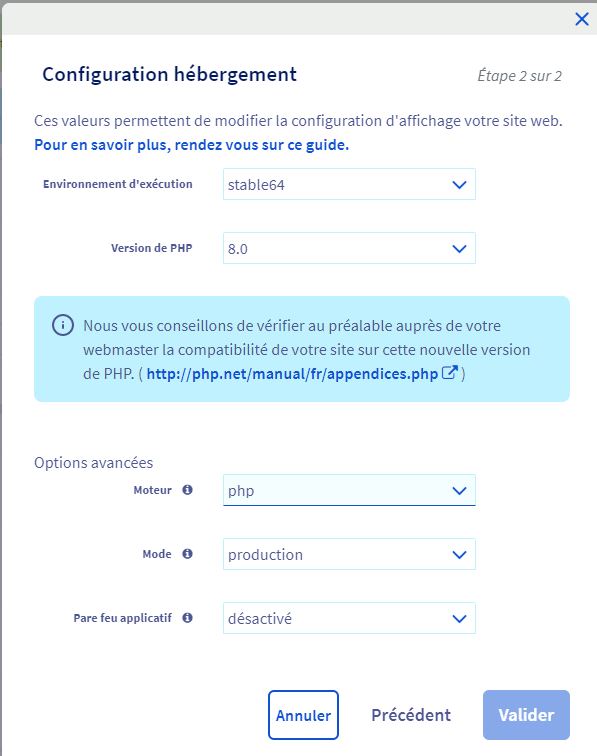Open the Pare feu applicatif dropdown showing désactivé
The width and height of the screenshot is (597, 756).
(x=349, y=618)
